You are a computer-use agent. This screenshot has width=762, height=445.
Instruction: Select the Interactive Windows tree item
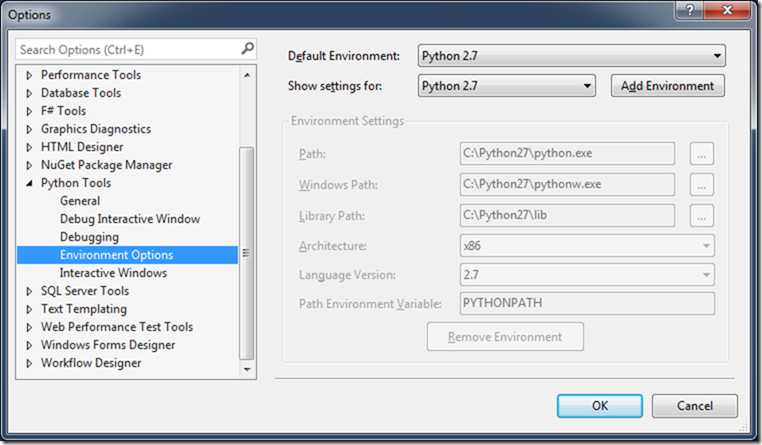point(113,273)
